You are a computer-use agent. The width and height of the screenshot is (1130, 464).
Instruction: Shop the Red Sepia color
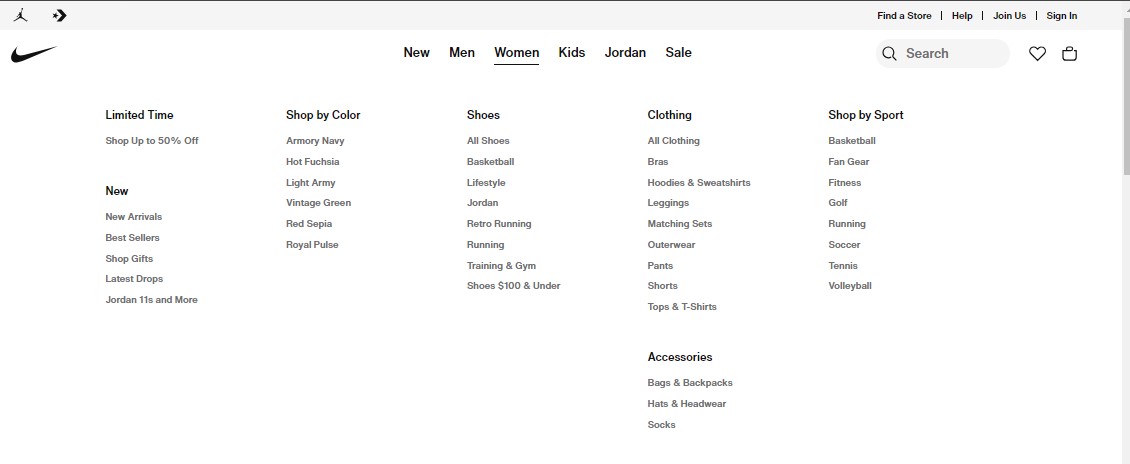coord(308,224)
